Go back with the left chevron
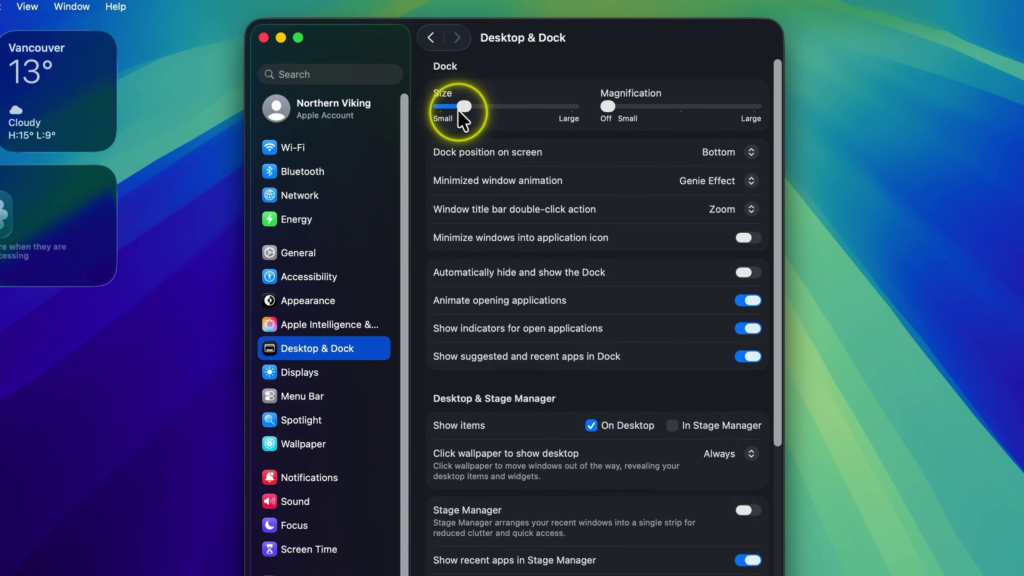The width and height of the screenshot is (1024, 576). pyautogui.click(x=430, y=38)
